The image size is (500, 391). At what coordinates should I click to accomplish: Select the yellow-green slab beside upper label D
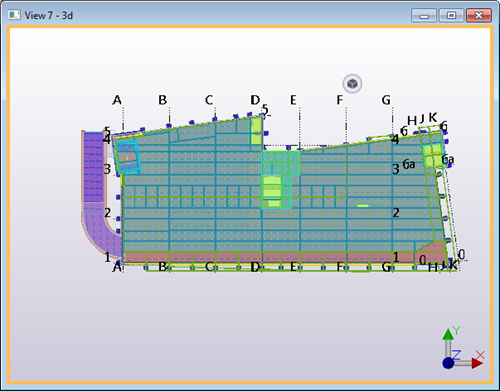click(x=256, y=131)
